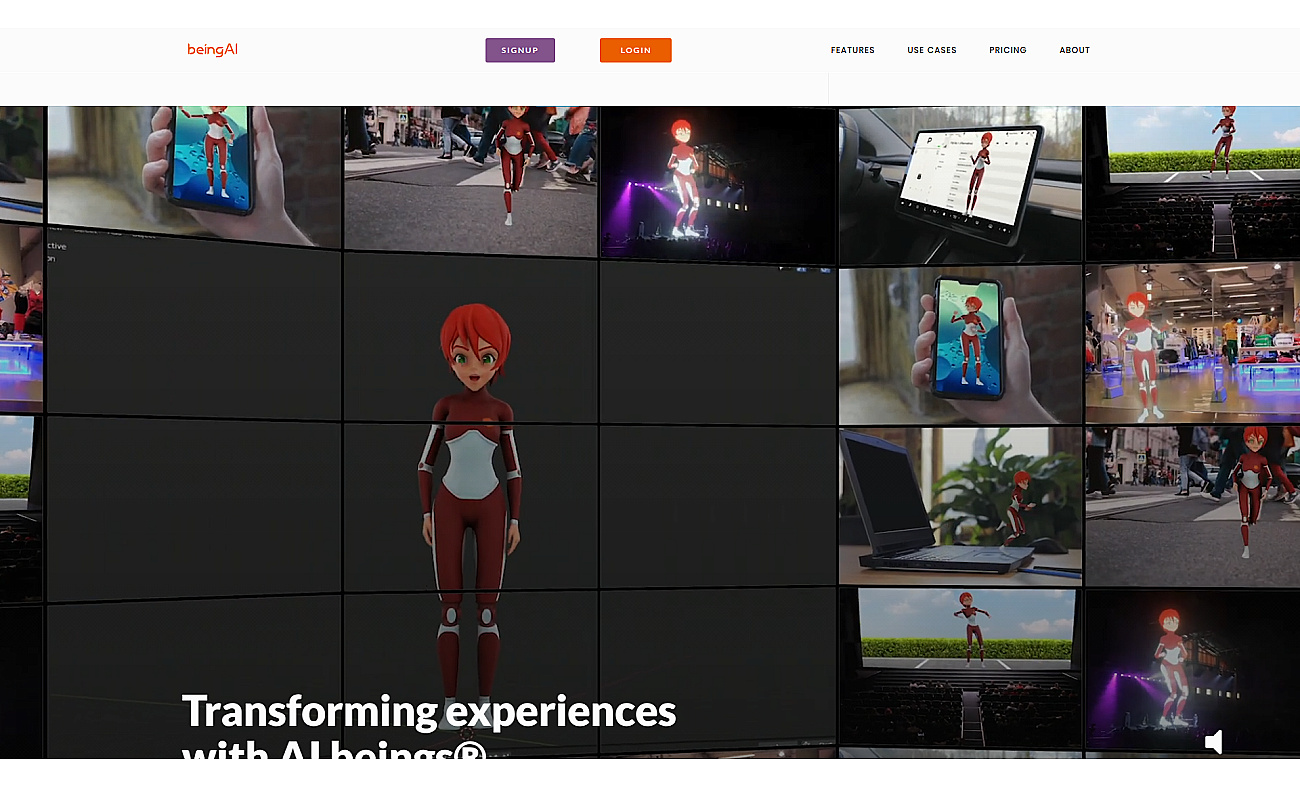The width and height of the screenshot is (1300, 788).
Task: Click the SIGNUP button
Action: pos(520,50)
